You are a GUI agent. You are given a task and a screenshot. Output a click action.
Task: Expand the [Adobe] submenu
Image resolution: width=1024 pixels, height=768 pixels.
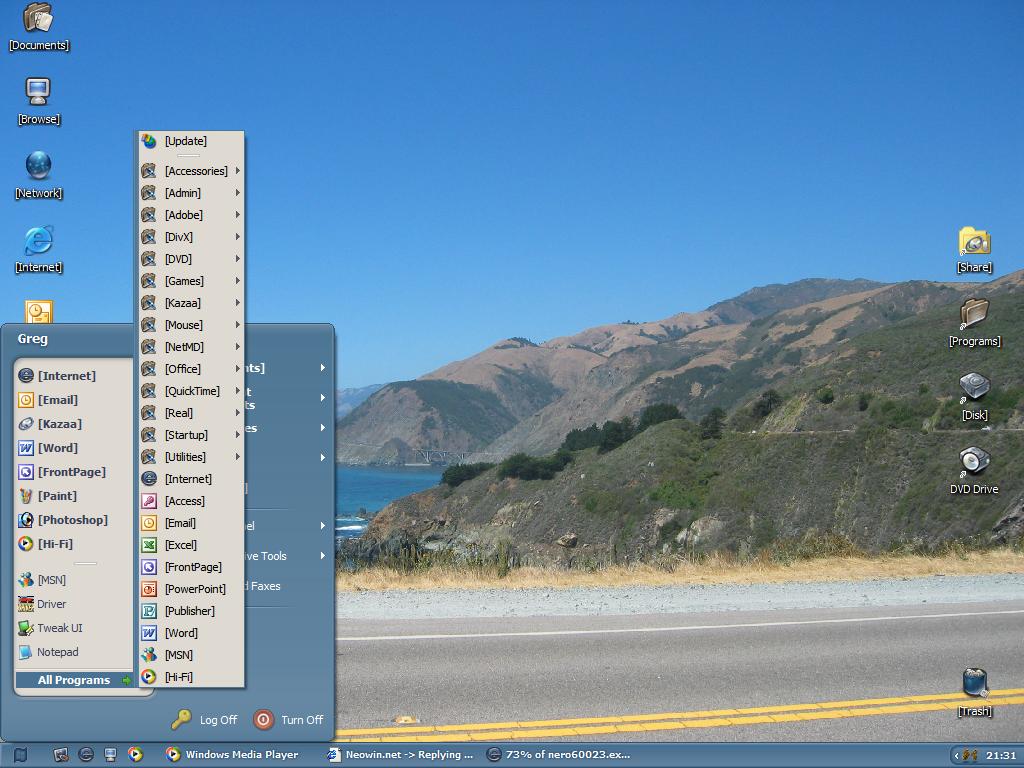click(191, 215)
